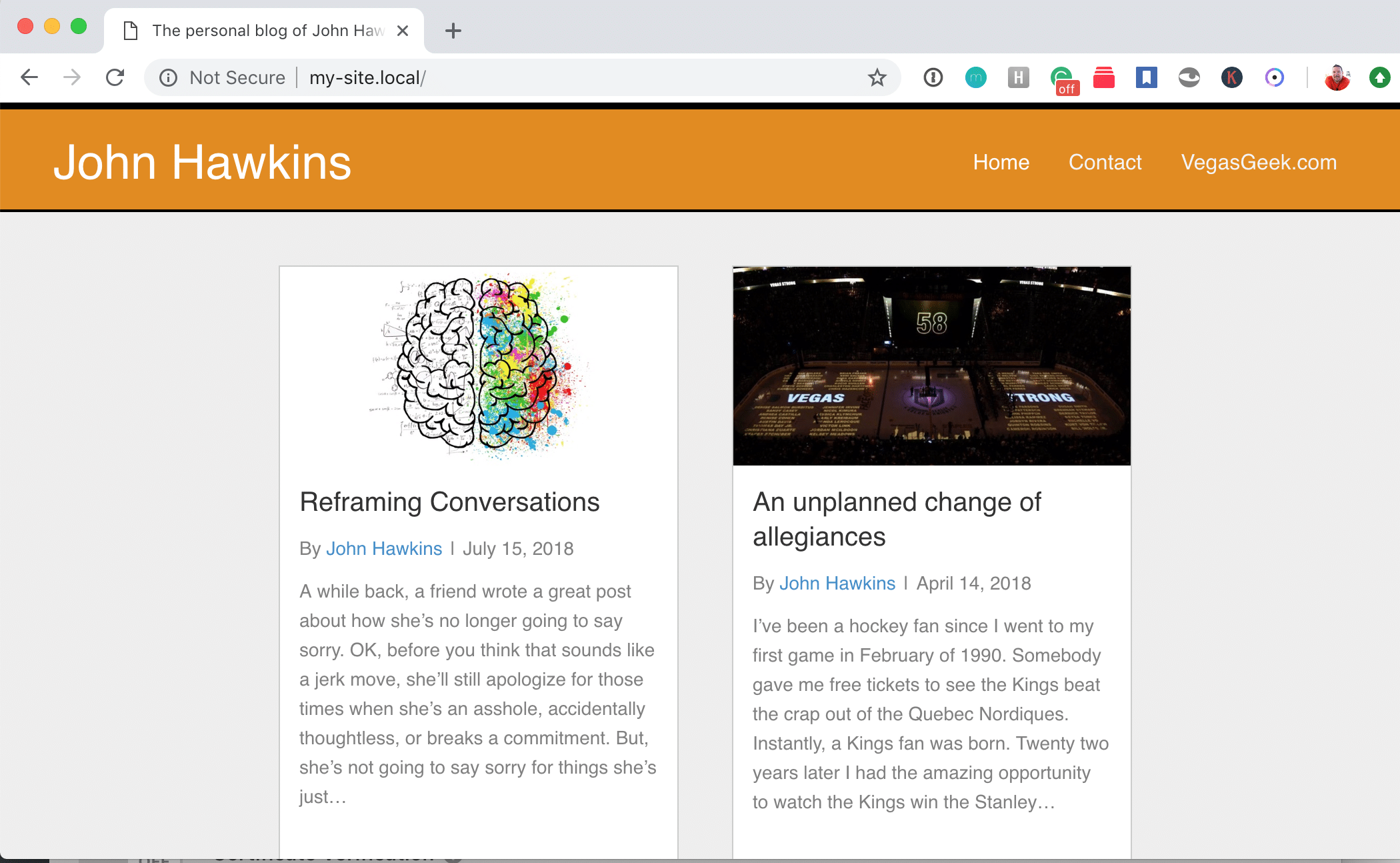
Task: Click the blue bookmark extension icon
Action: 1146,78
